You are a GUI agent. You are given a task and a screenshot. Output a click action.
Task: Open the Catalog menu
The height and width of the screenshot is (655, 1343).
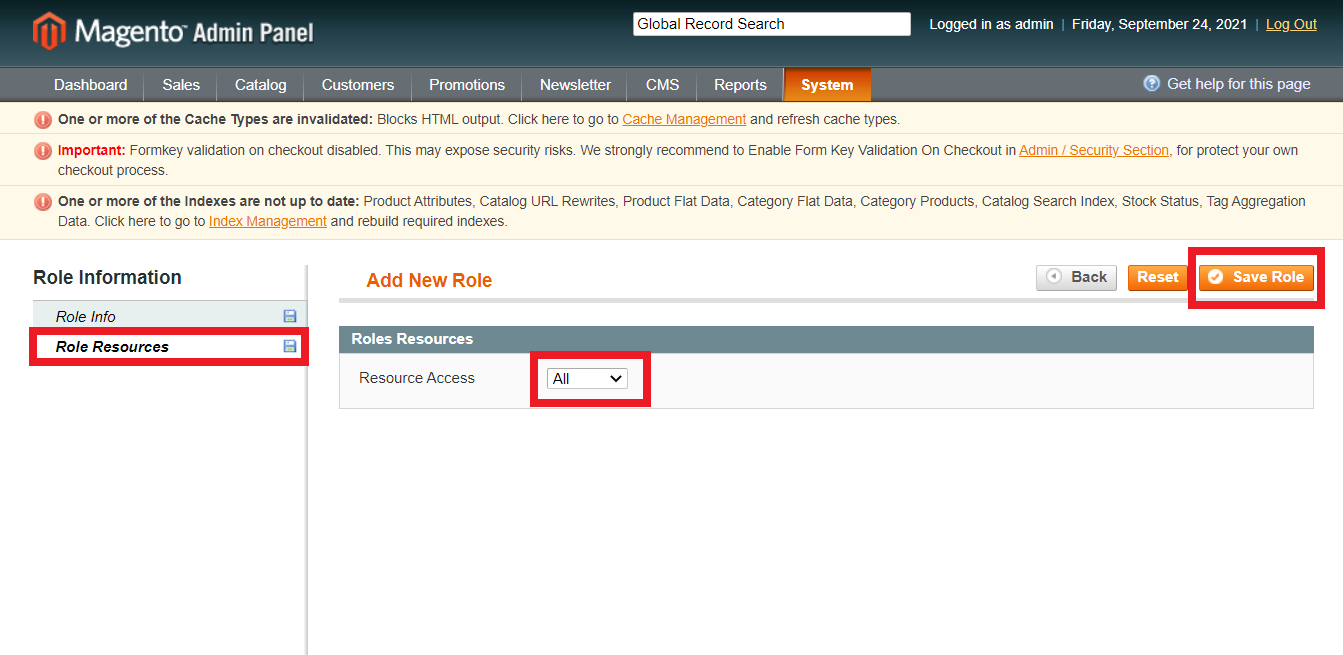[260, 85]
